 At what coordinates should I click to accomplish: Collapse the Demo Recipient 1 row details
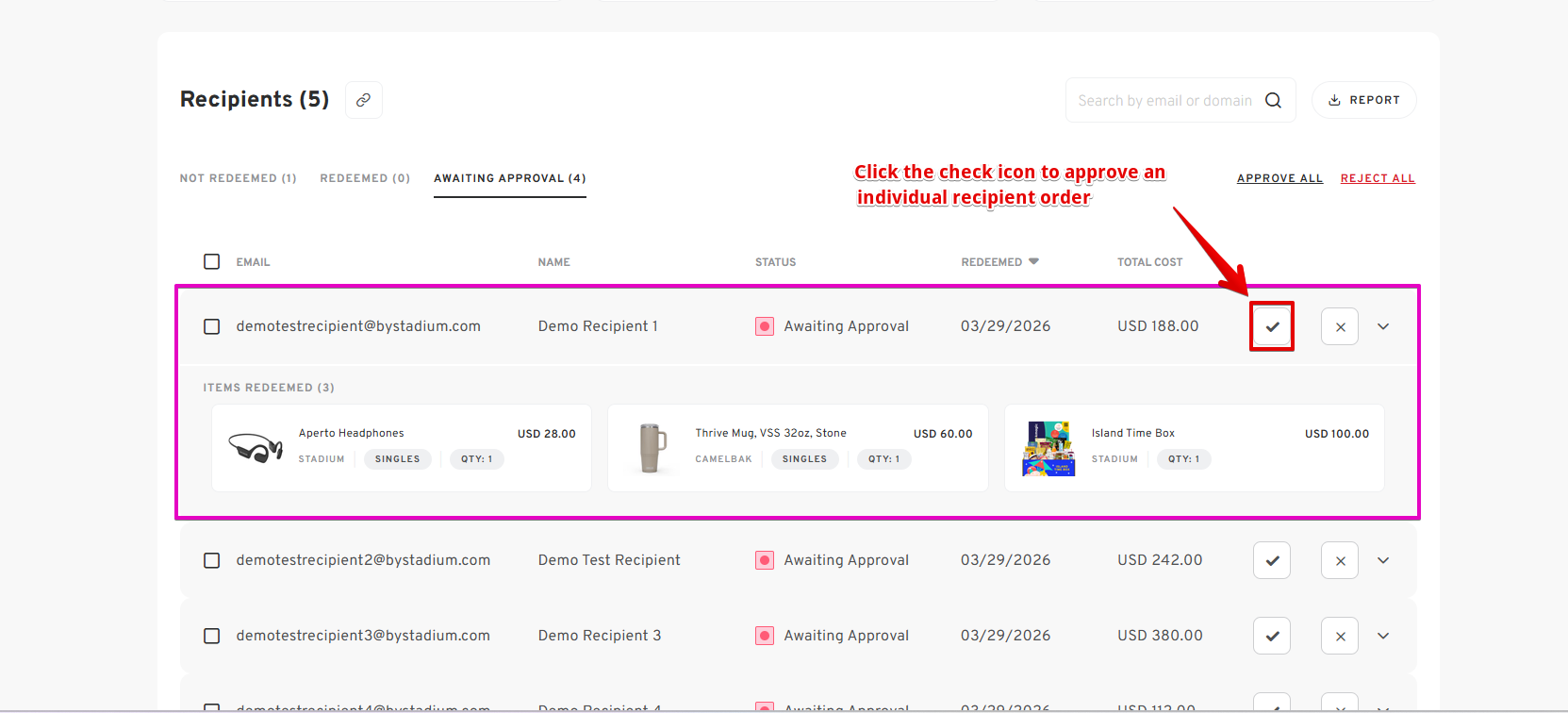click(x=1383, y=326)
